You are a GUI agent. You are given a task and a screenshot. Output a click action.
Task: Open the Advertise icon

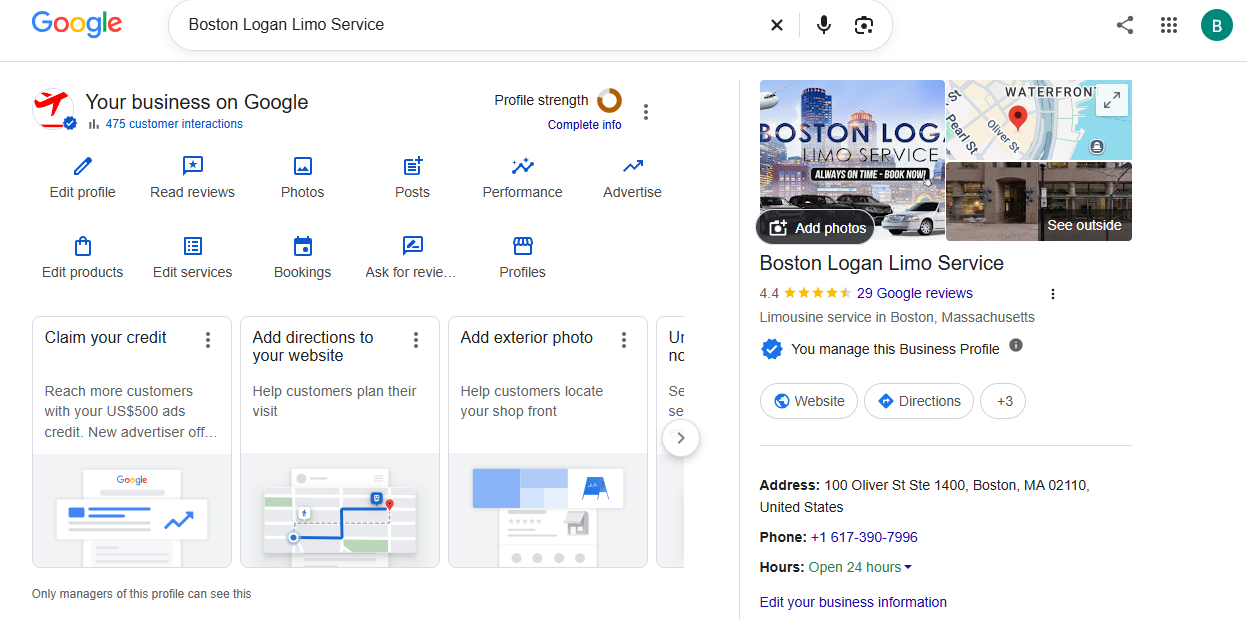[633, 166]
